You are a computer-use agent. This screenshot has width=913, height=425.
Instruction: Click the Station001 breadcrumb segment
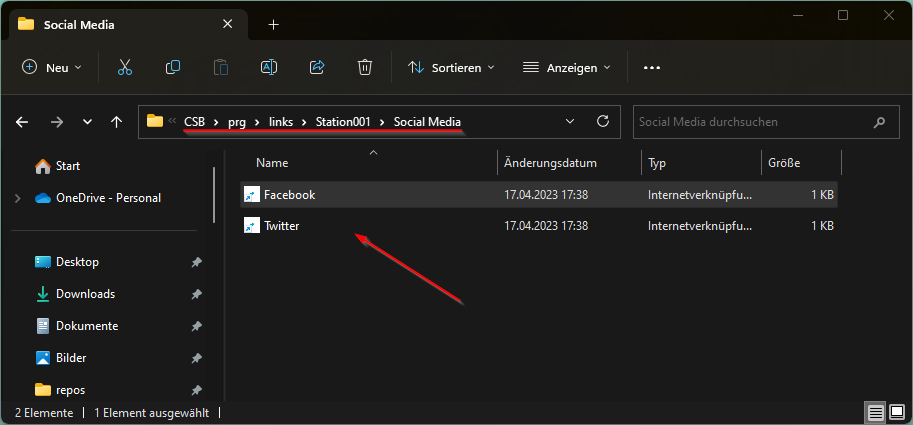click(x=343, y=122)
